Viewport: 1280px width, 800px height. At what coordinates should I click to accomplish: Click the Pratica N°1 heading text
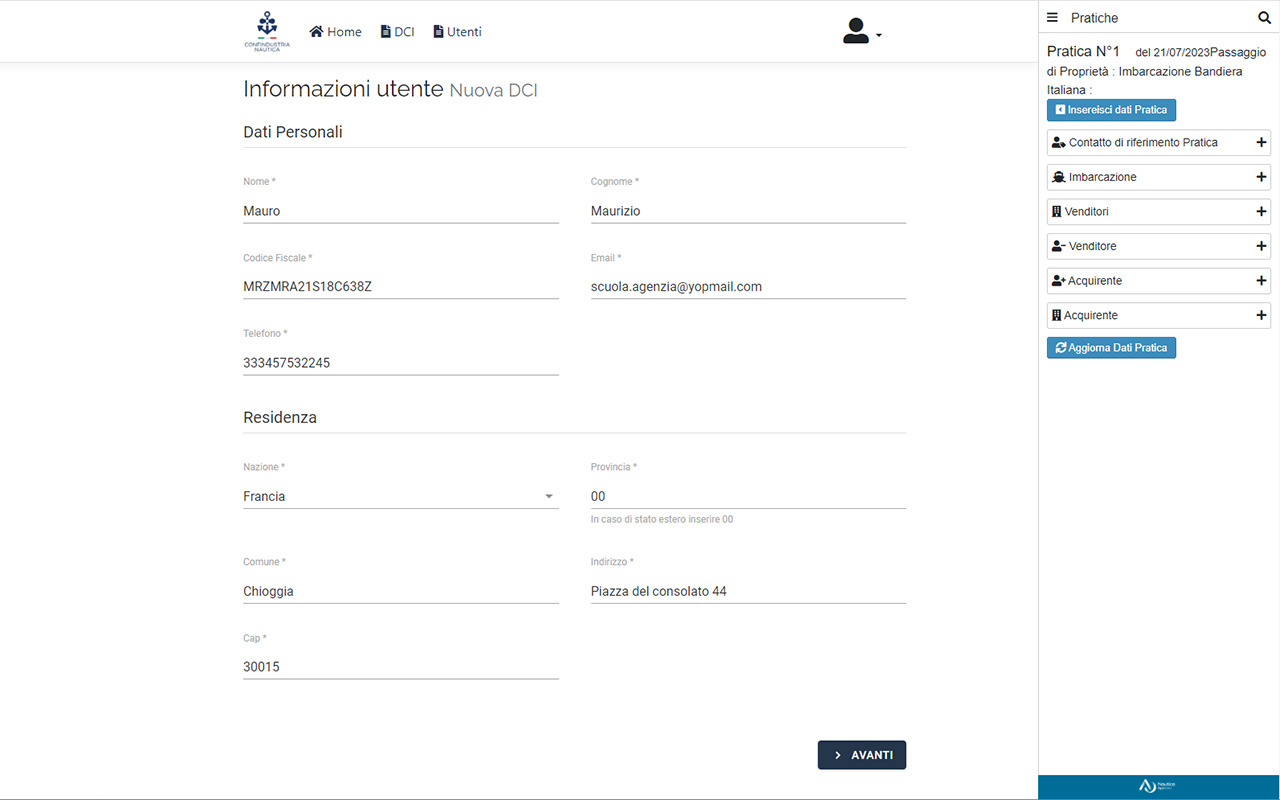1083,51
